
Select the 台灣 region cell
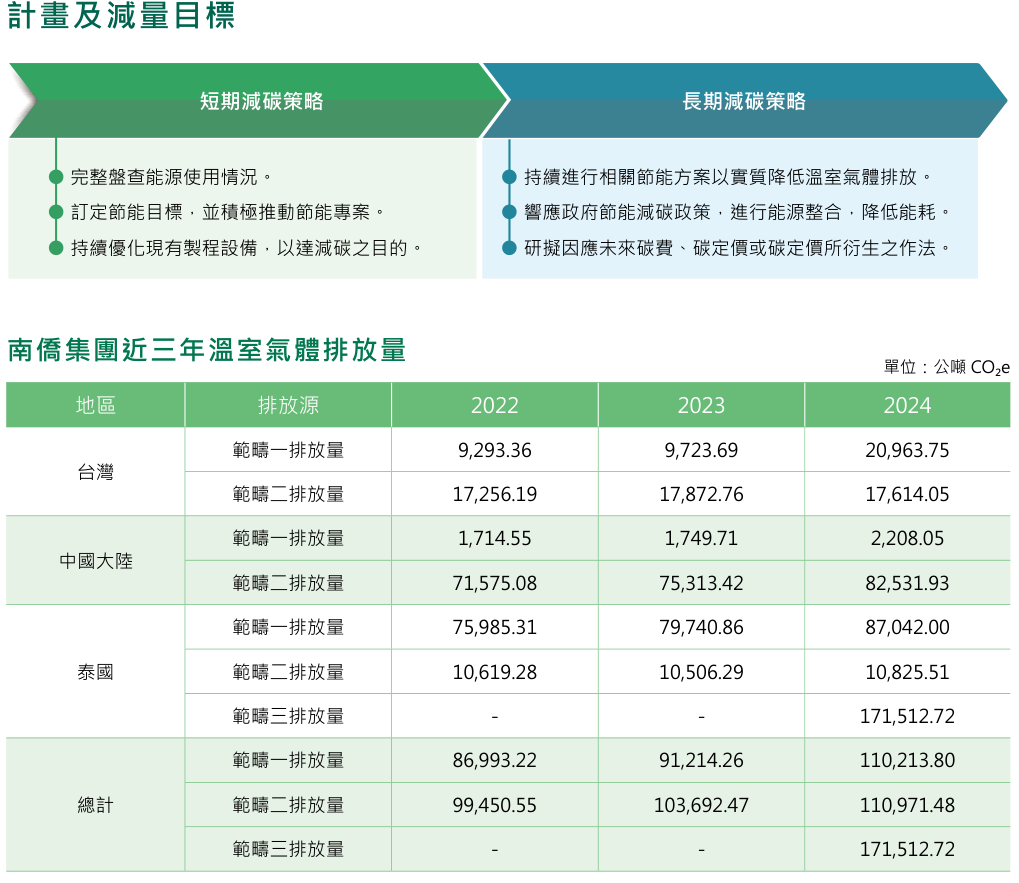[96, 472]
